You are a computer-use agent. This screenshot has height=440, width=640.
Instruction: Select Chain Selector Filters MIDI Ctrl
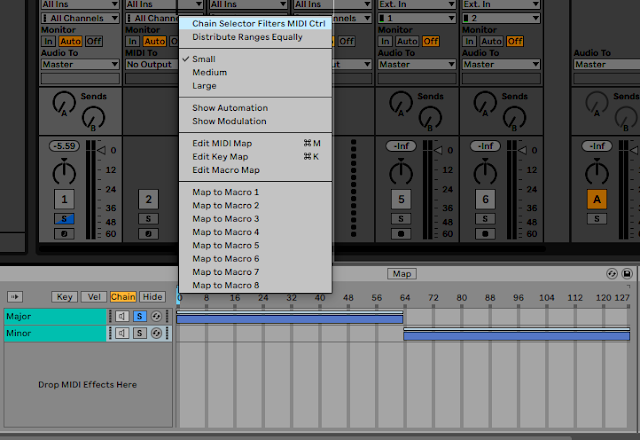click(x=256, y=24)
